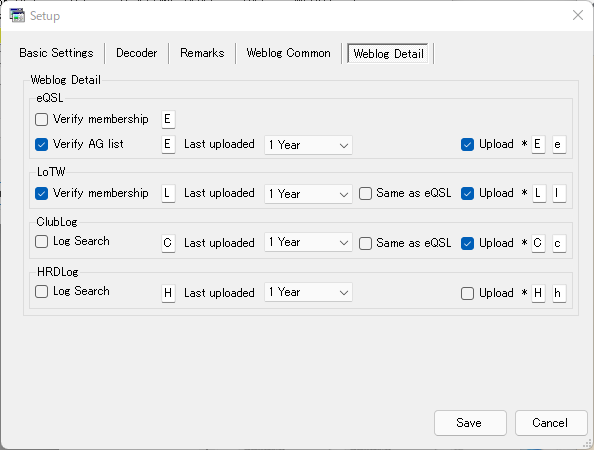Click the 'HRDLog' group label
The height and width of the screenshot is (450, 594).
coord(58,272)
